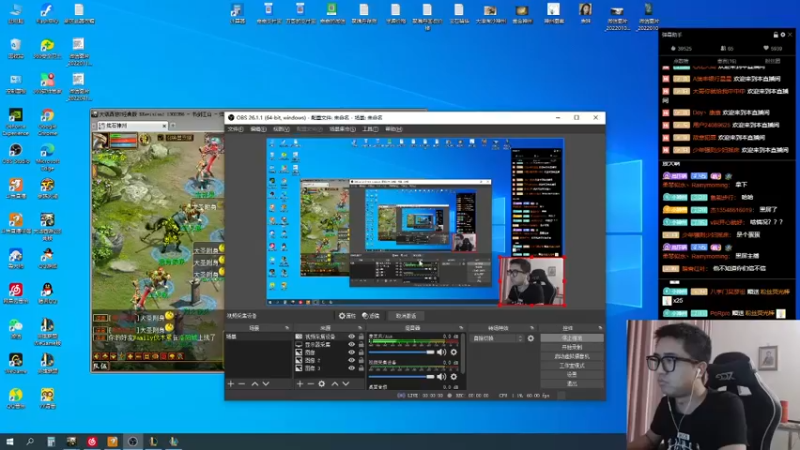Open OBS 场景集合(S) menu
Image resolution: width=800 pixels, height=450 pixels.
coord(342,129)
